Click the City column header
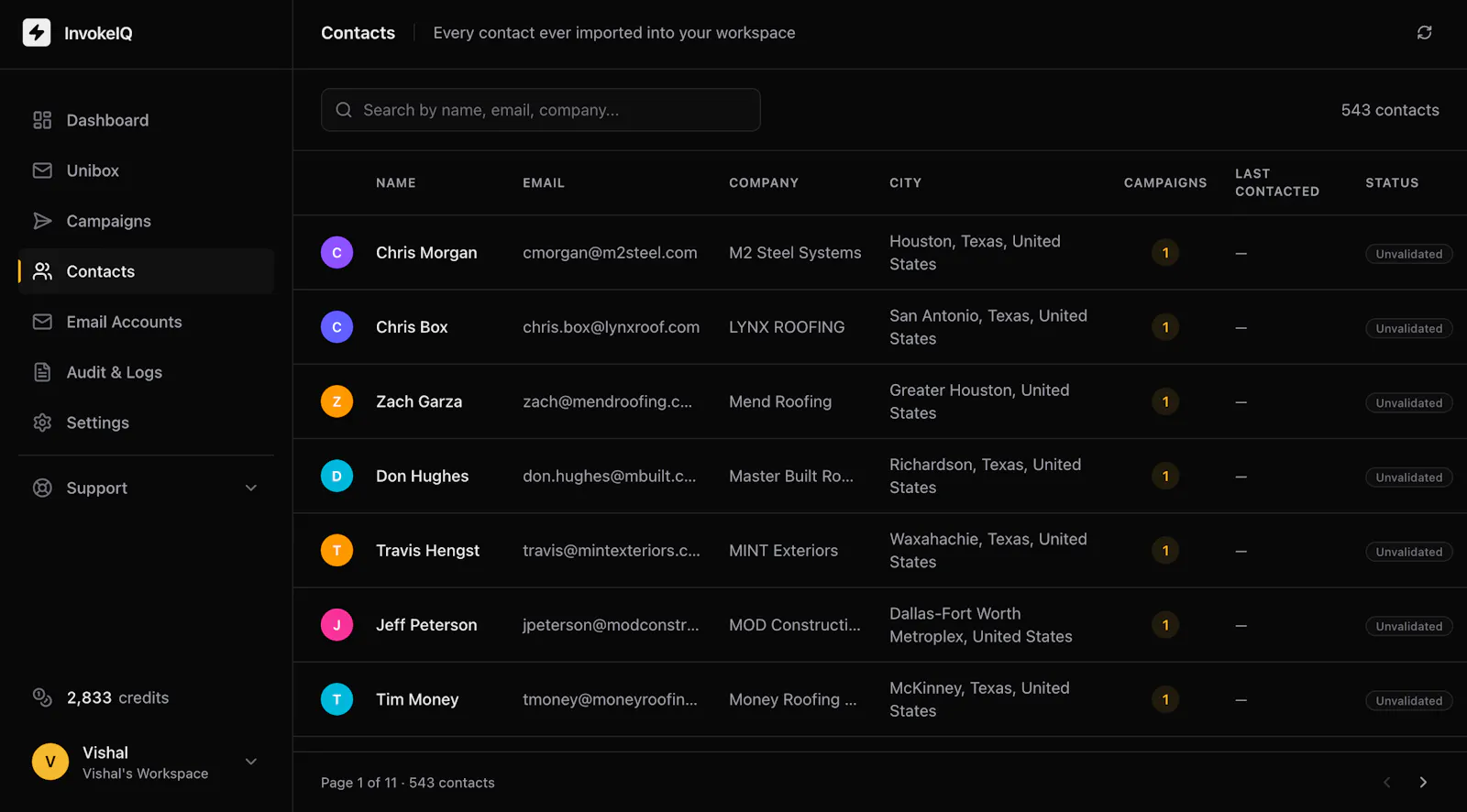The width and height of the screenshot is (1467, 812). (905, 182)
